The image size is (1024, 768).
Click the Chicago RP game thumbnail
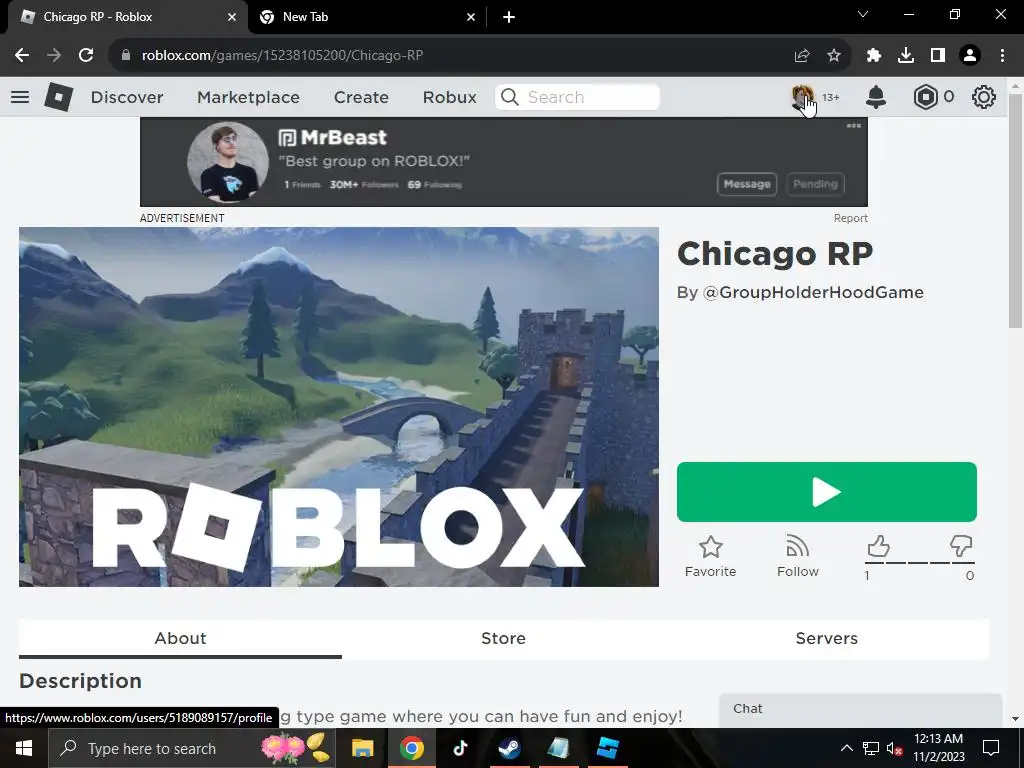click(339, 407)
